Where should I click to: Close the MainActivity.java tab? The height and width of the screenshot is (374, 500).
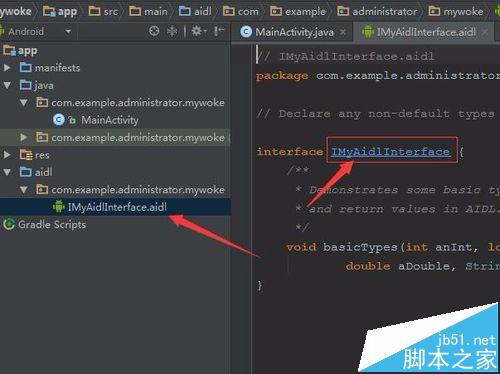click(x=343, y=32)
